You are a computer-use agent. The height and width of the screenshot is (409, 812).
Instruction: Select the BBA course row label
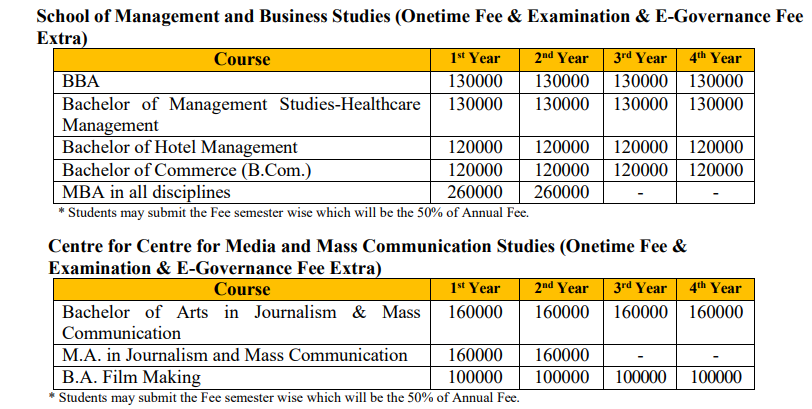tap(80, 81)
